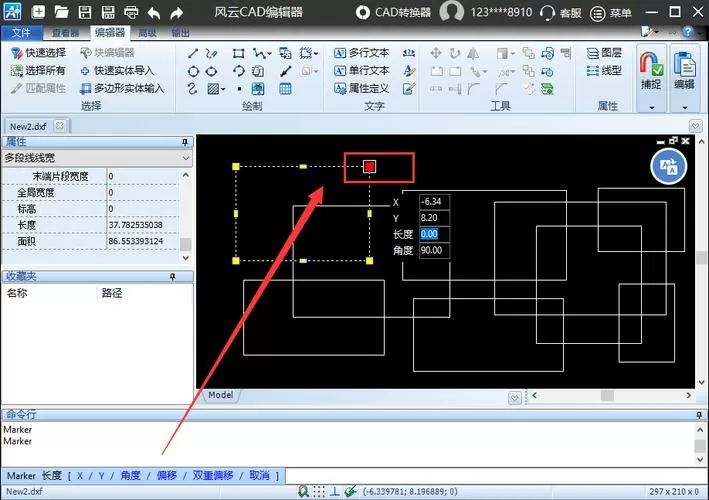This screenshot has width=709, height=500.
Task: Select the Circle drawing tool
Action: [x=193, y=71]
